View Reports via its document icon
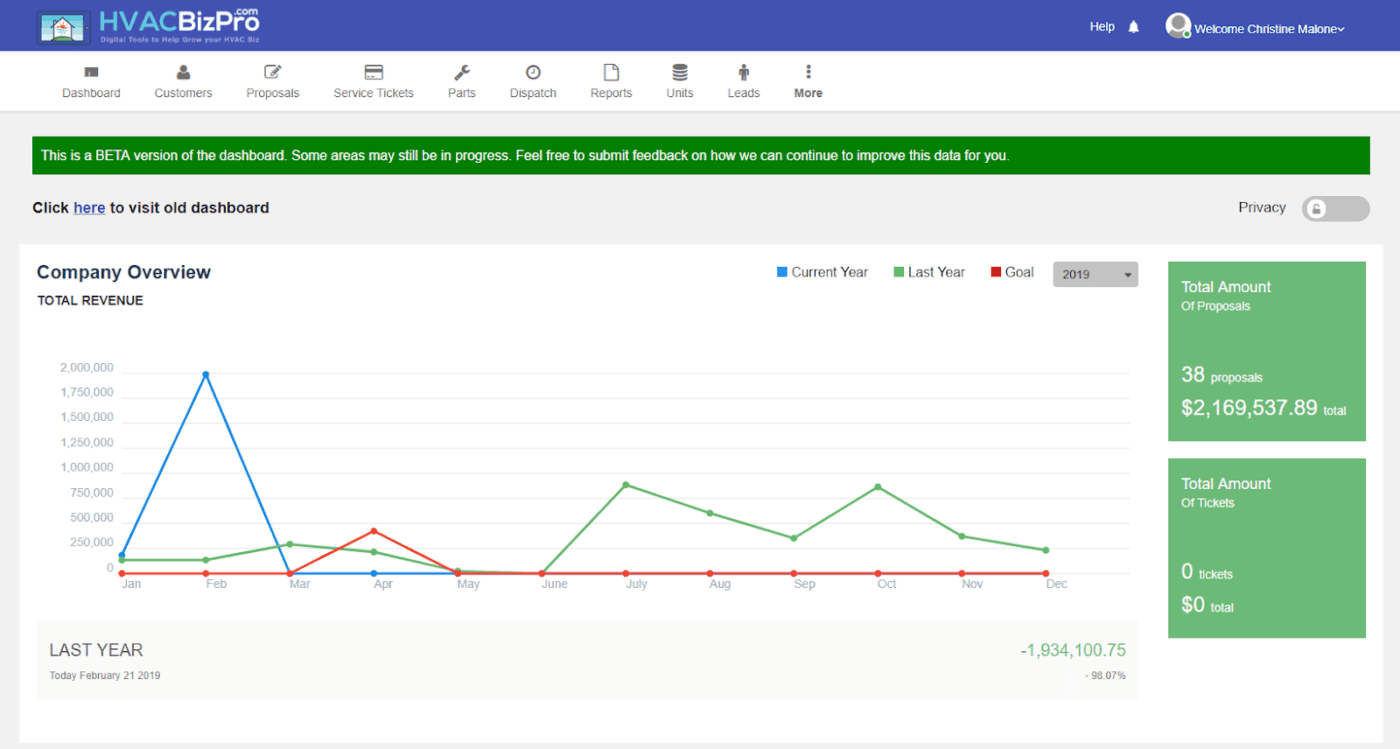The width and height of the screenshot is (1400, 749). pos(611,72)
